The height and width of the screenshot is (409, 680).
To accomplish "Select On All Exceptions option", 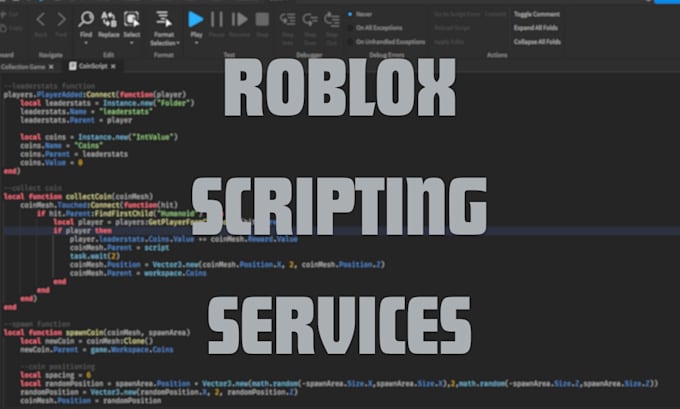I will [375, 28].
